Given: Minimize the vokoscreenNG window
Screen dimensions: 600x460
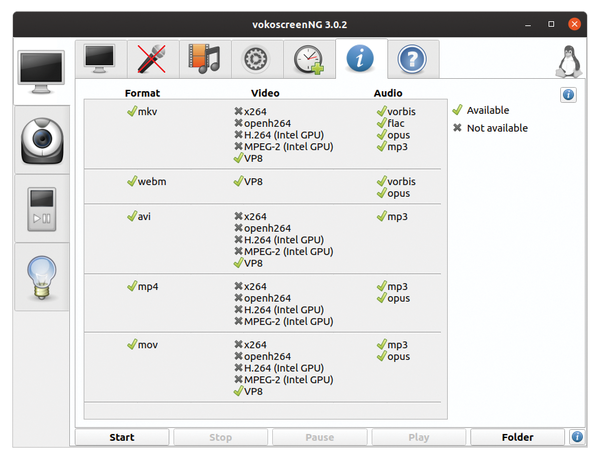Looking at the screenshot, I should (528, 24).
